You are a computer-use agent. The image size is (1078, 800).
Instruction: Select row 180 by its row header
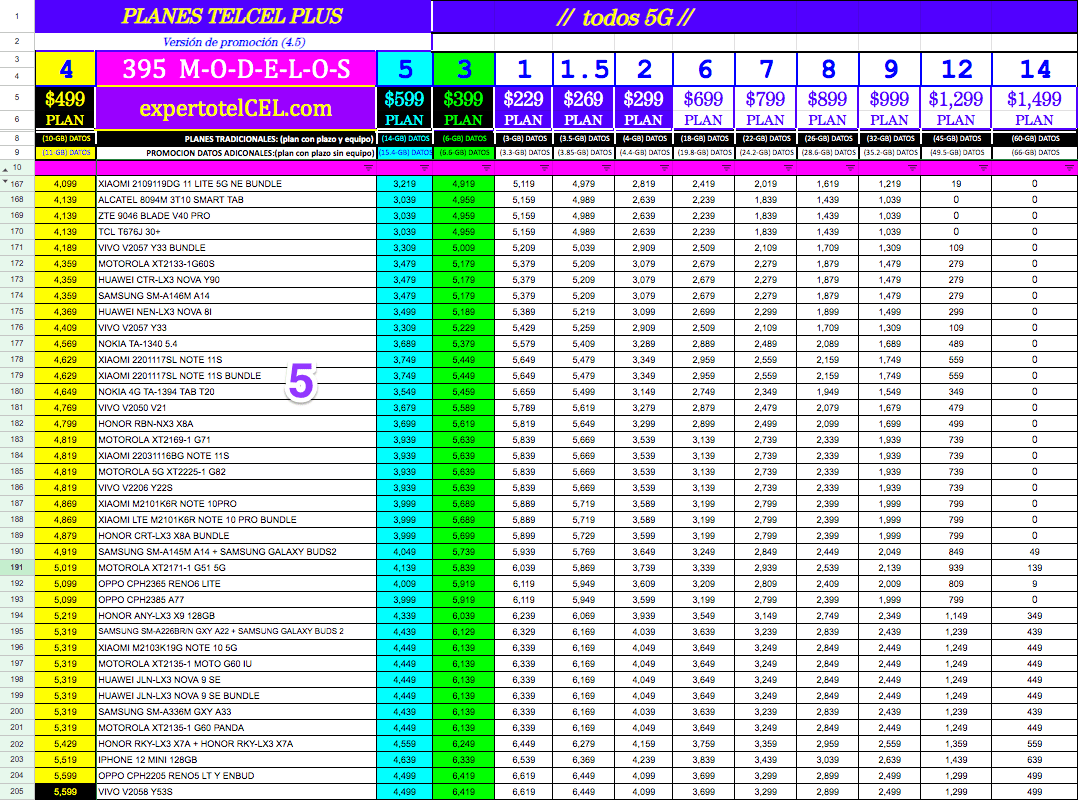click(x=17, y=392)
